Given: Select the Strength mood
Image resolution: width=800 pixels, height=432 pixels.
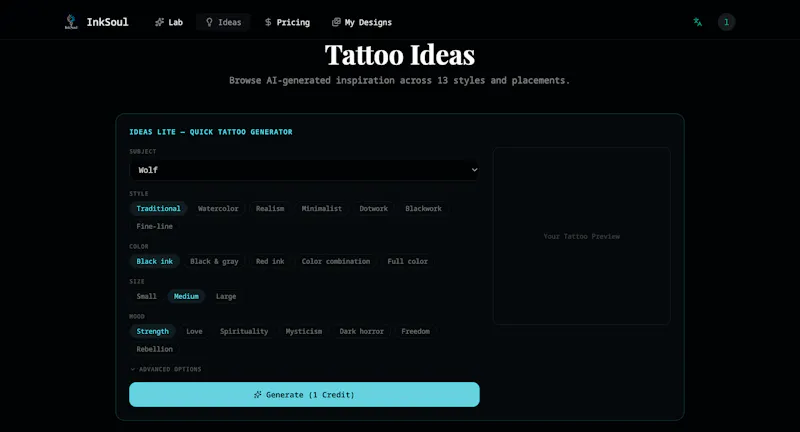Looking at the screenshot, I should [153, 332].
